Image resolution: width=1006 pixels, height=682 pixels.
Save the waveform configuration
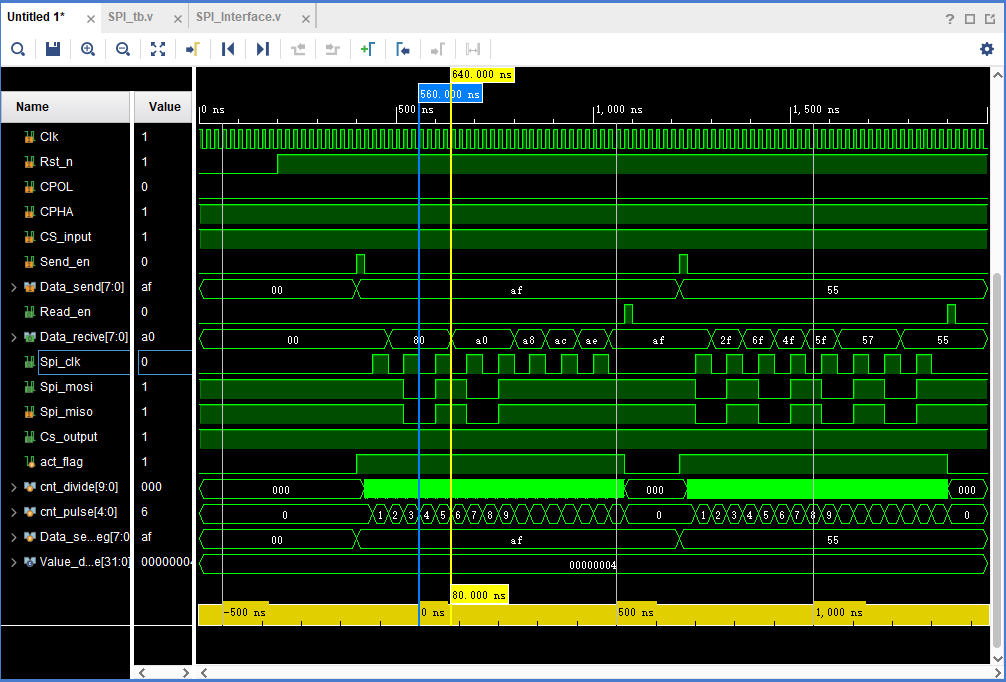coord(53,49)
